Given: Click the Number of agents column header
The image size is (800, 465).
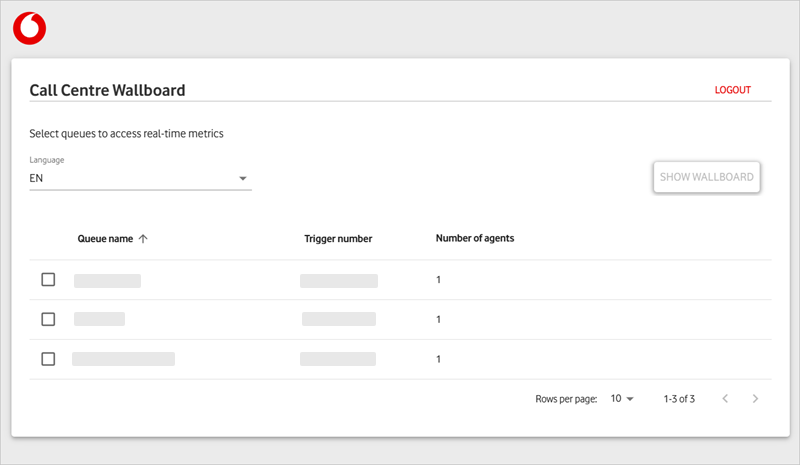Looking at the screenshot, I should click(475, 238).
